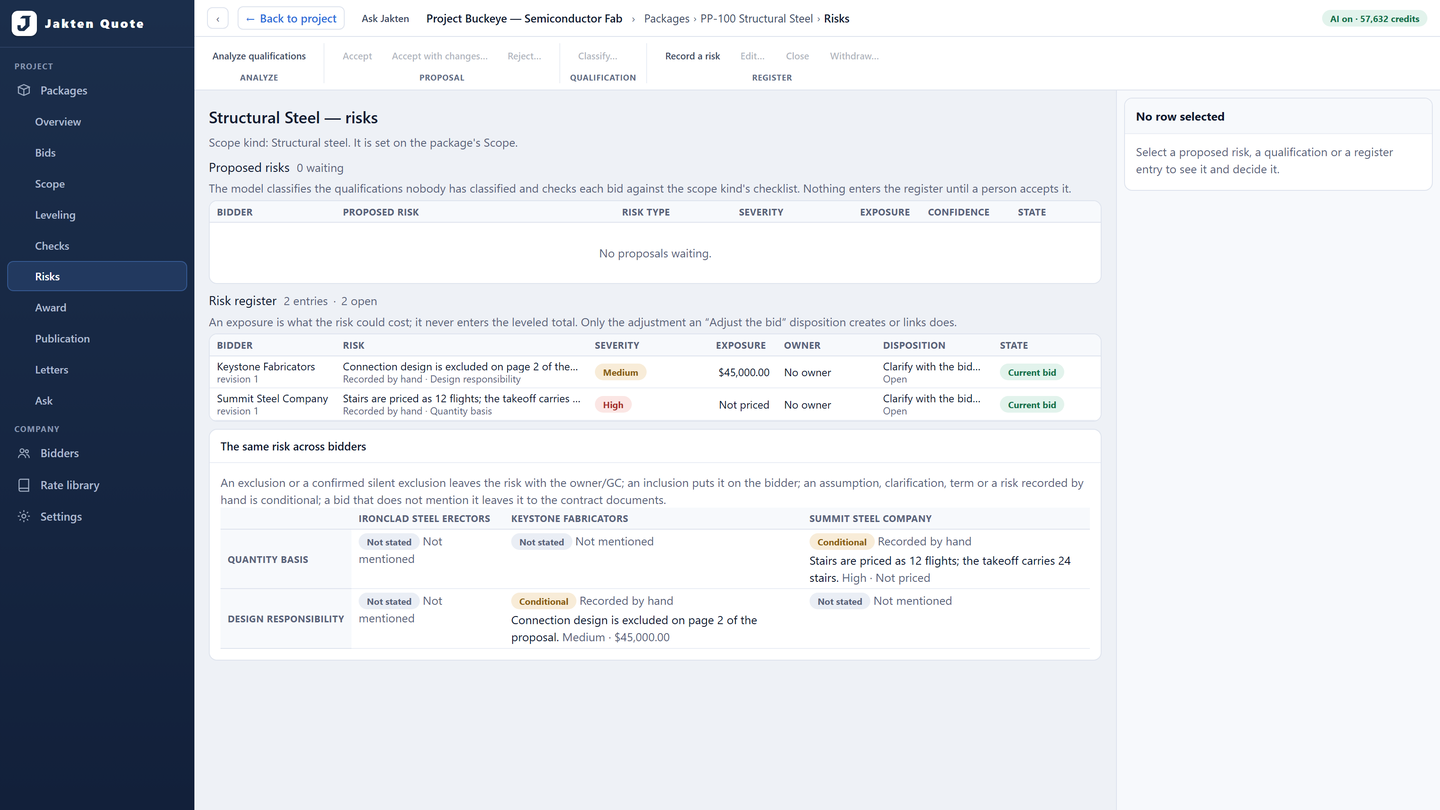Click Ironclad's Not stated badge for Quantity basis
1440x810 pixels.
coord(389,542)
